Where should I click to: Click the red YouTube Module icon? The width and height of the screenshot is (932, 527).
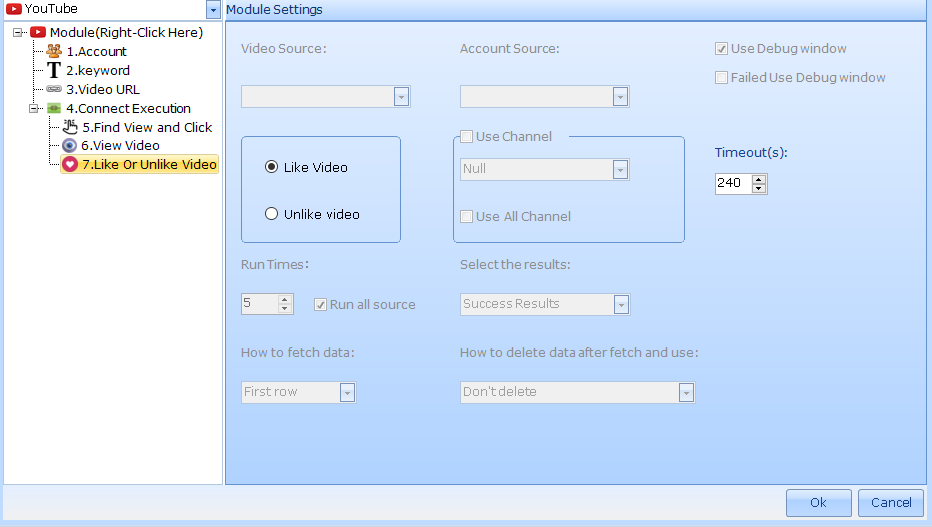click(x=38, y=32)
